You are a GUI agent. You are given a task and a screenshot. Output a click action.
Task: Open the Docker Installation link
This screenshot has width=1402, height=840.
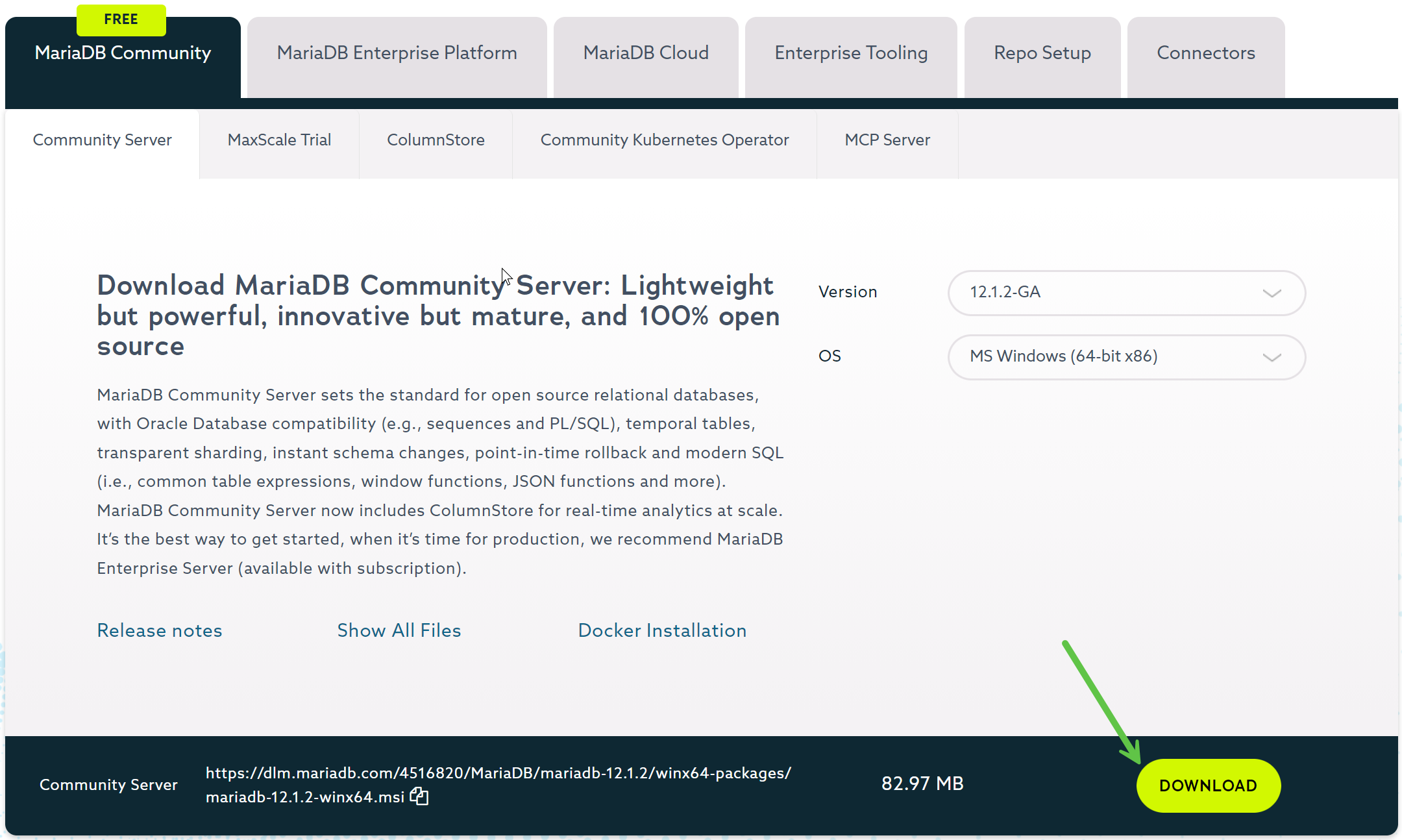tap(662, 630)
